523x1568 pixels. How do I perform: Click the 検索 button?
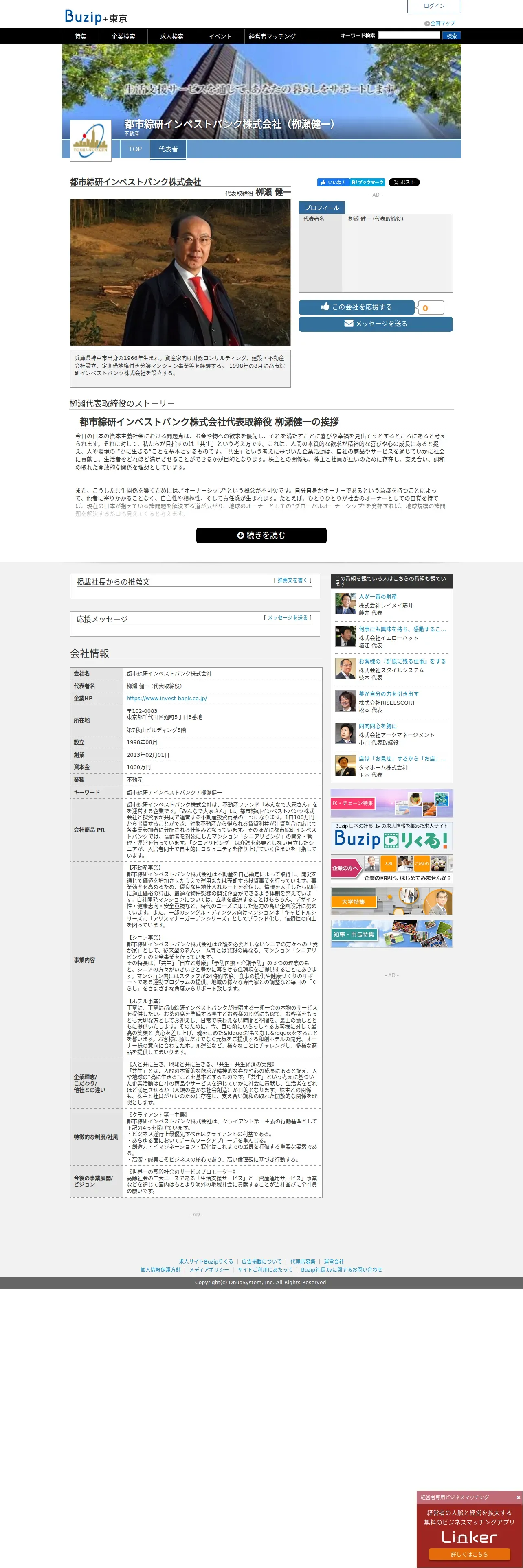coord(451,36)
